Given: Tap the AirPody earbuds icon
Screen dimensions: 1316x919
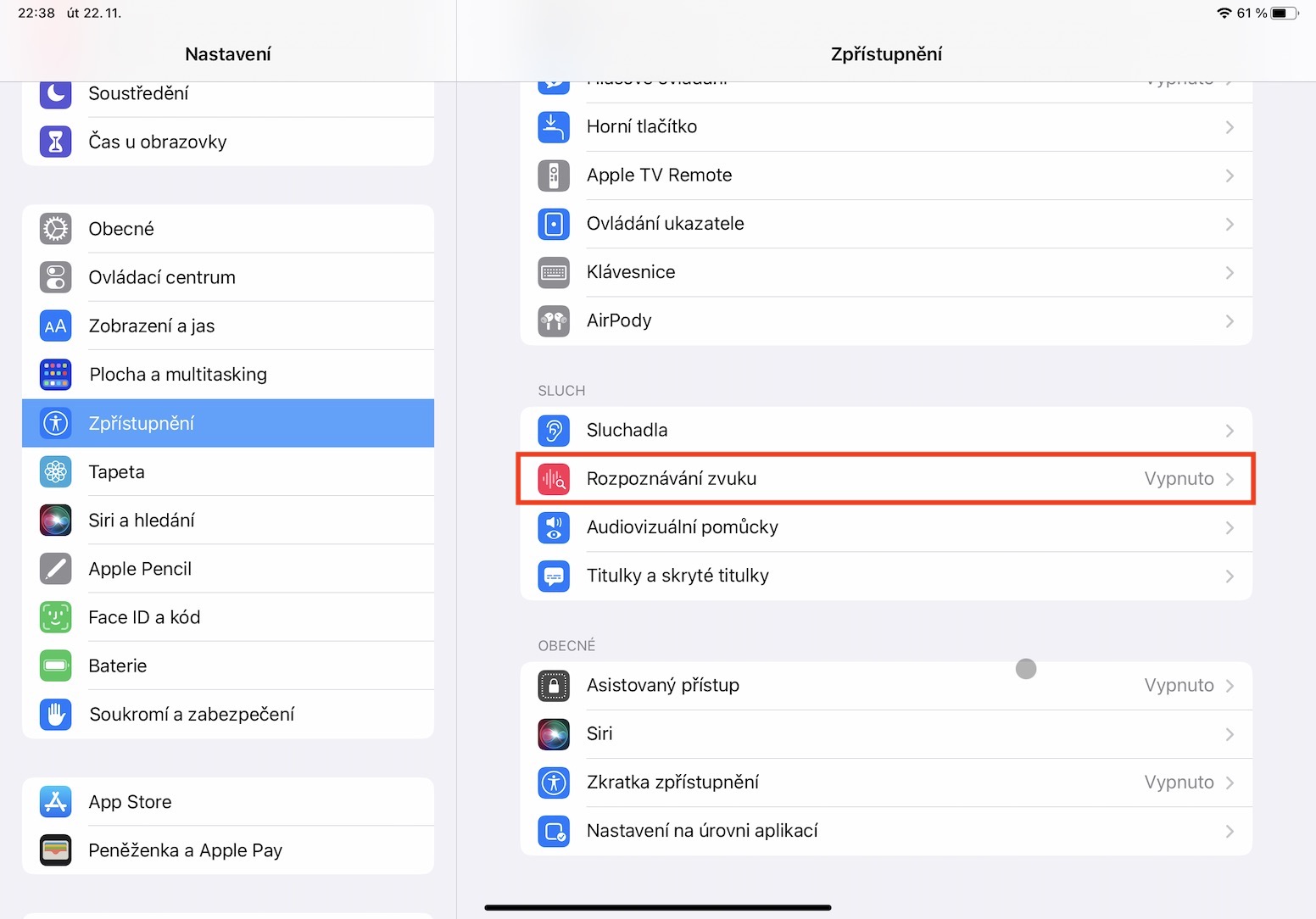Looking at the screenshot, I should coord(554,321).
